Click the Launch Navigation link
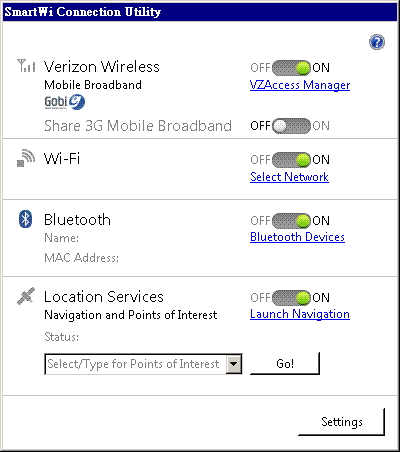 coord(300,314)
